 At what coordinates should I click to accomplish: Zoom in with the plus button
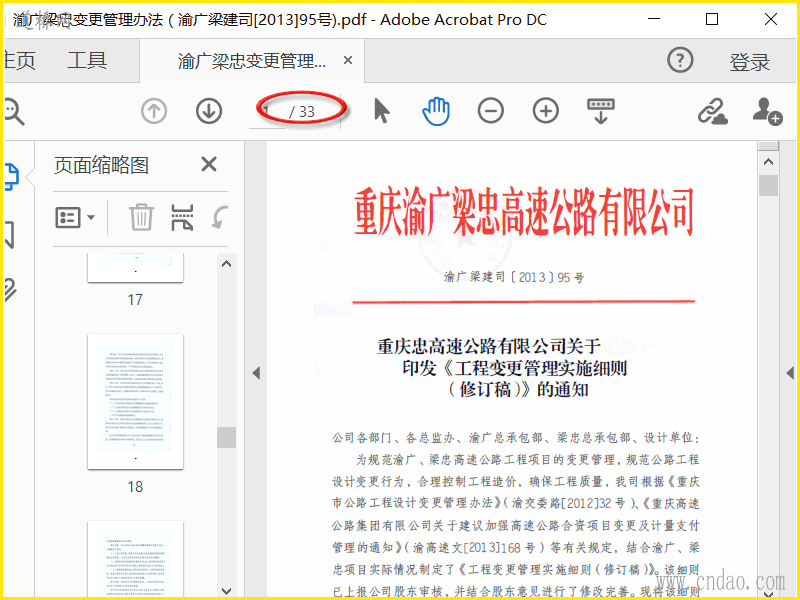coord(546,111)
